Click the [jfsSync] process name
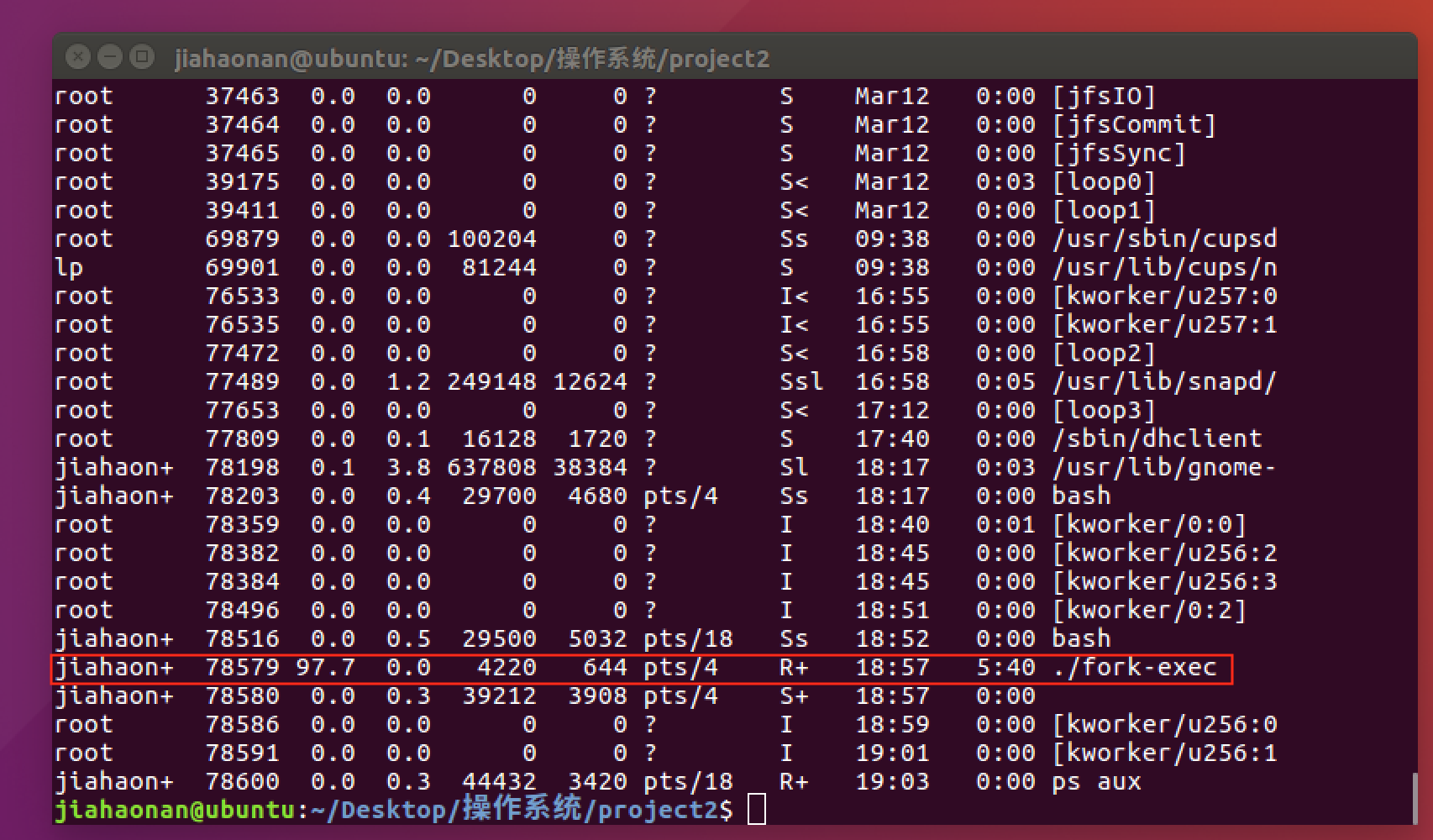 1119,153
